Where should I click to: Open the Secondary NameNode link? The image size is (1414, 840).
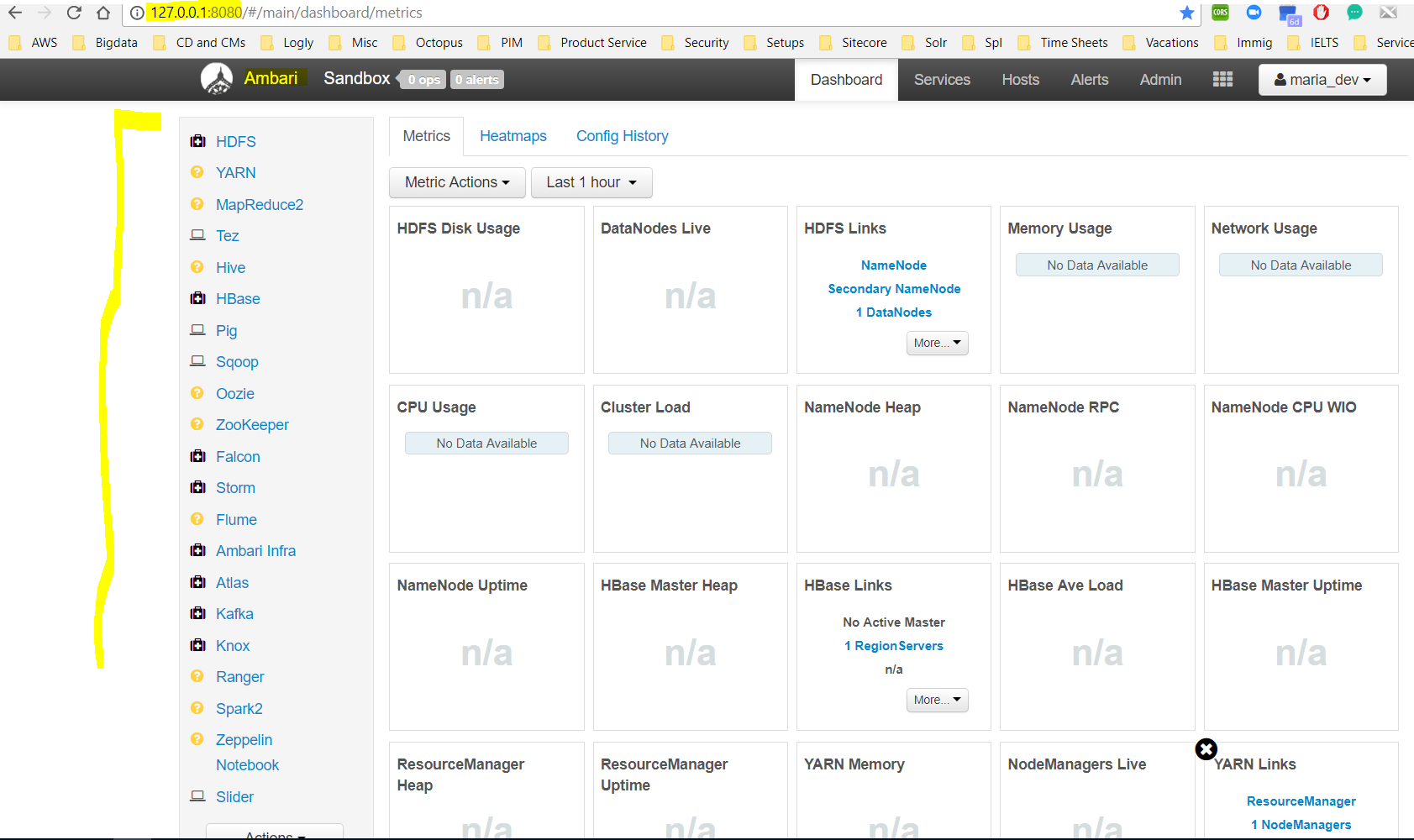click(x=894, y=289)
